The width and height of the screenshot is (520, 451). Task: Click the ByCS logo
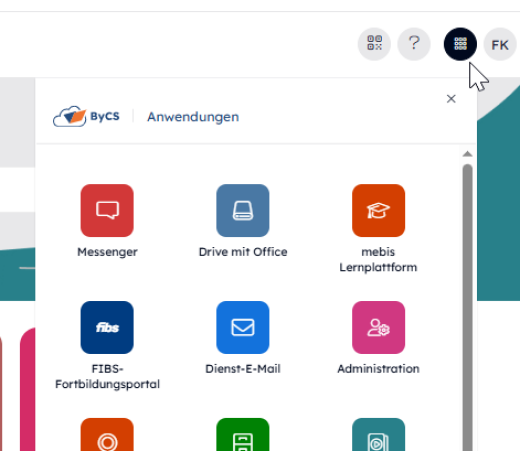(x=86, y=116)
